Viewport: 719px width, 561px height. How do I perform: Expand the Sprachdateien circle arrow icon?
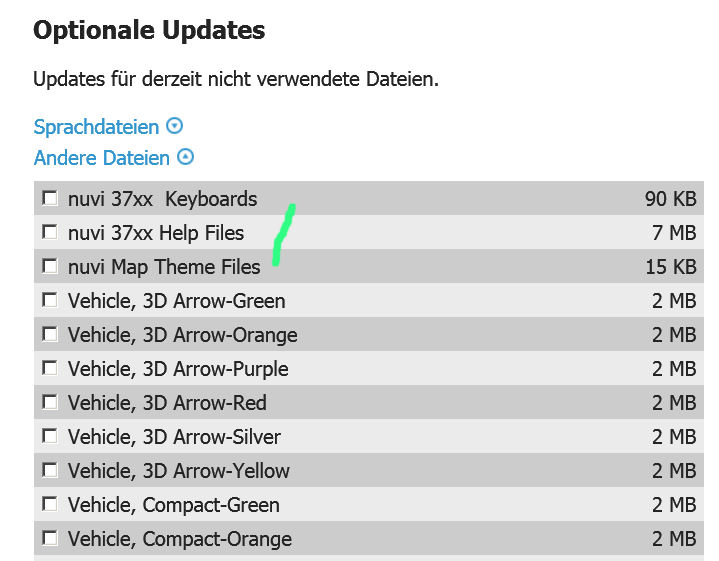(174, 126)
